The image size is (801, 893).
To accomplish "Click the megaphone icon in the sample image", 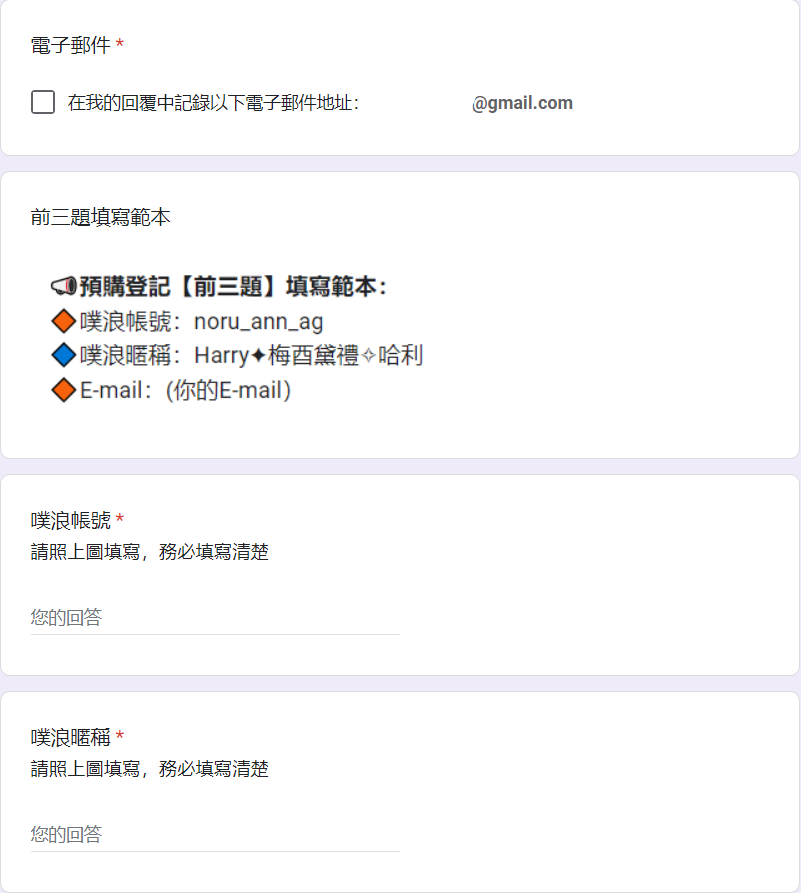I will pos(63,286).
